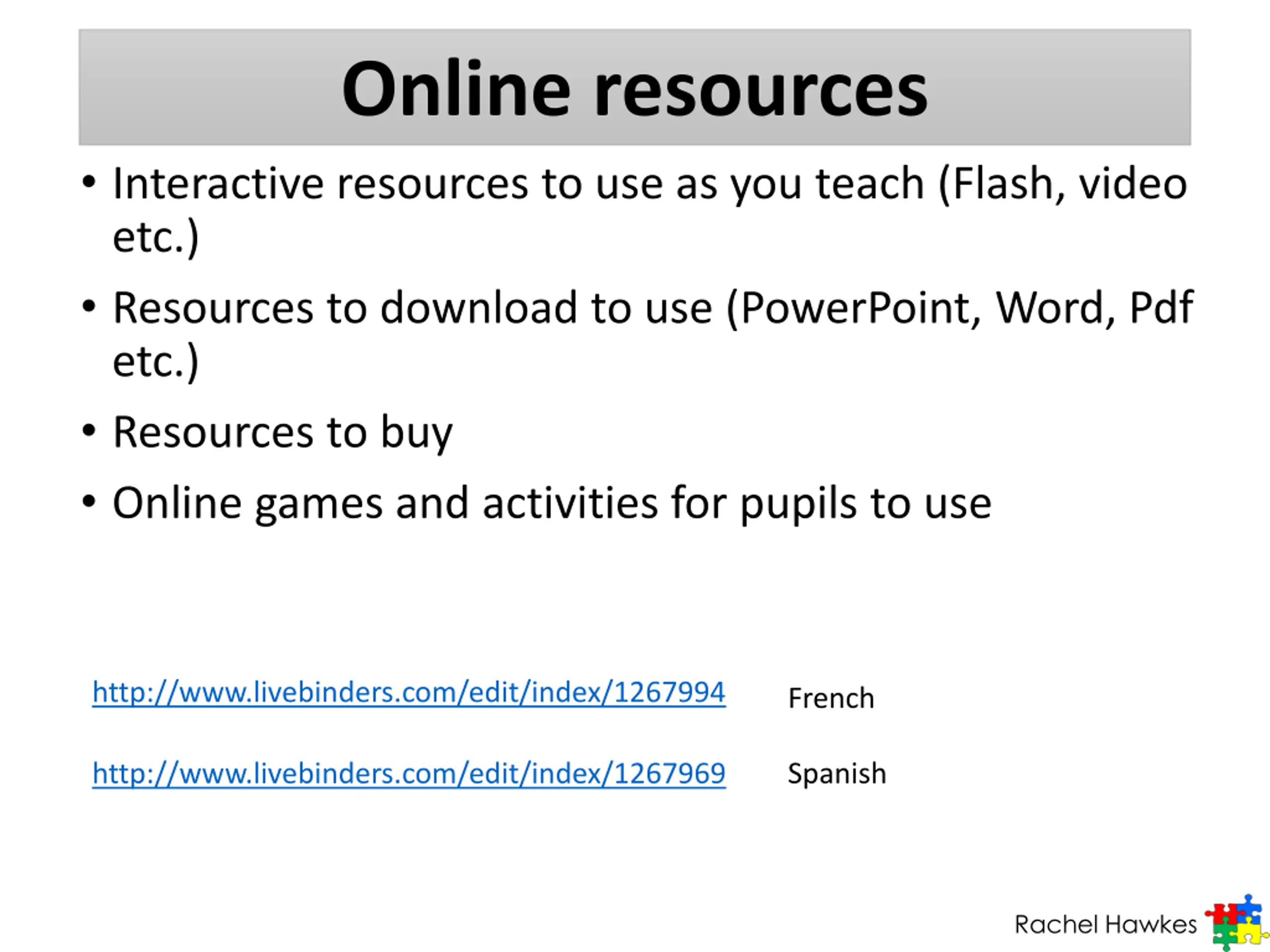This screenshot has width=1270, height=952.
Task: Click the 'French' label
Action: [831, 698]
